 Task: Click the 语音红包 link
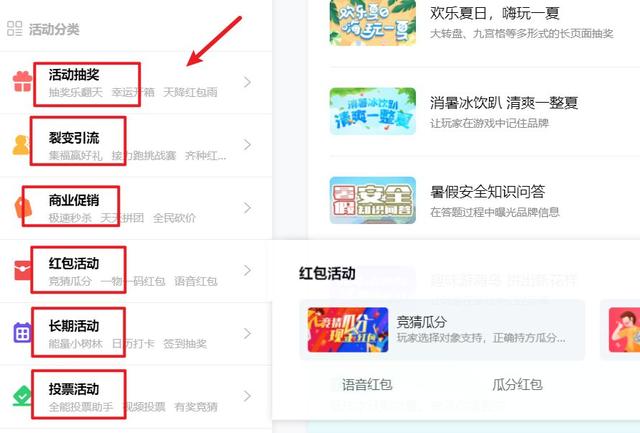367,384
